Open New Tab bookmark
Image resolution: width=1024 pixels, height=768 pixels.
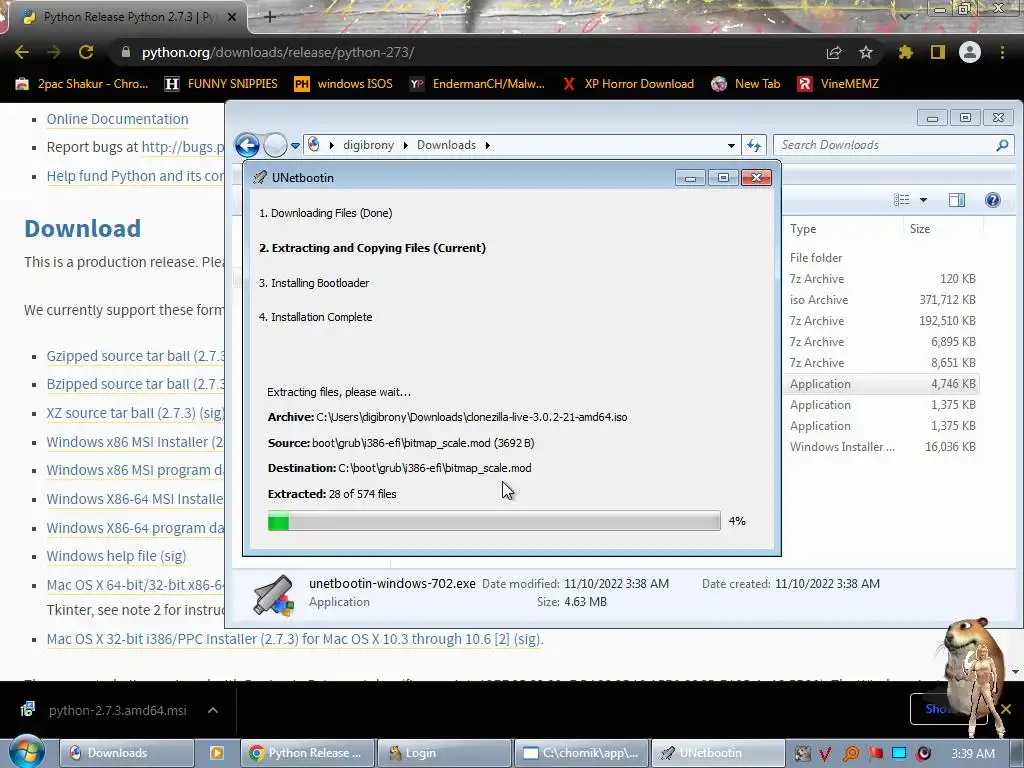pos(746,84)
